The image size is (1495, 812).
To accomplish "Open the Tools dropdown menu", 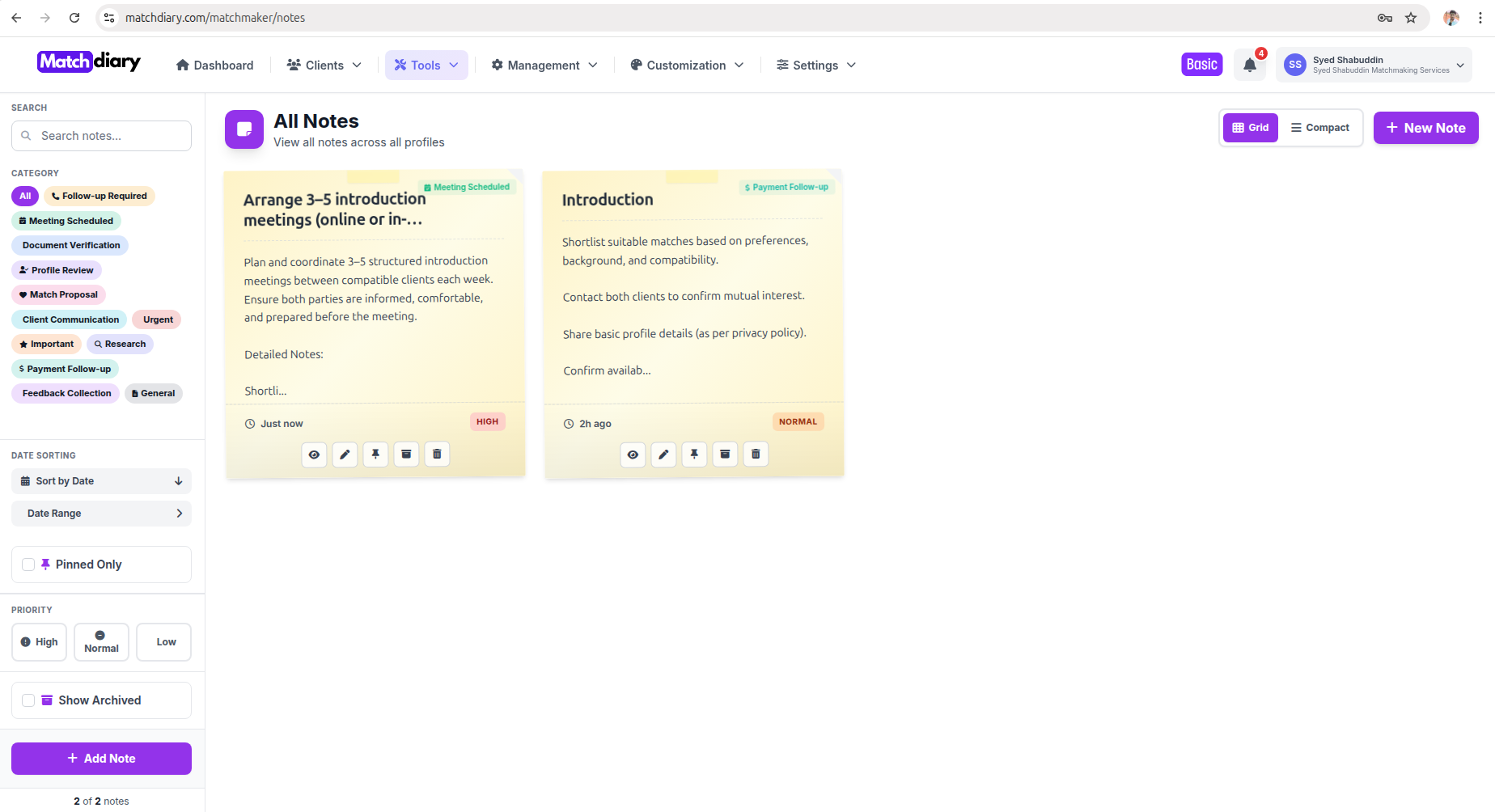I will pos(426,66).
